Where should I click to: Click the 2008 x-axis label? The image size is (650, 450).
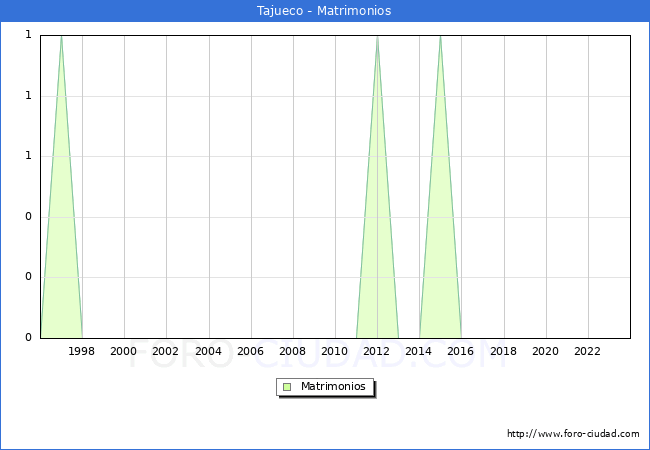tap(293, 351)
